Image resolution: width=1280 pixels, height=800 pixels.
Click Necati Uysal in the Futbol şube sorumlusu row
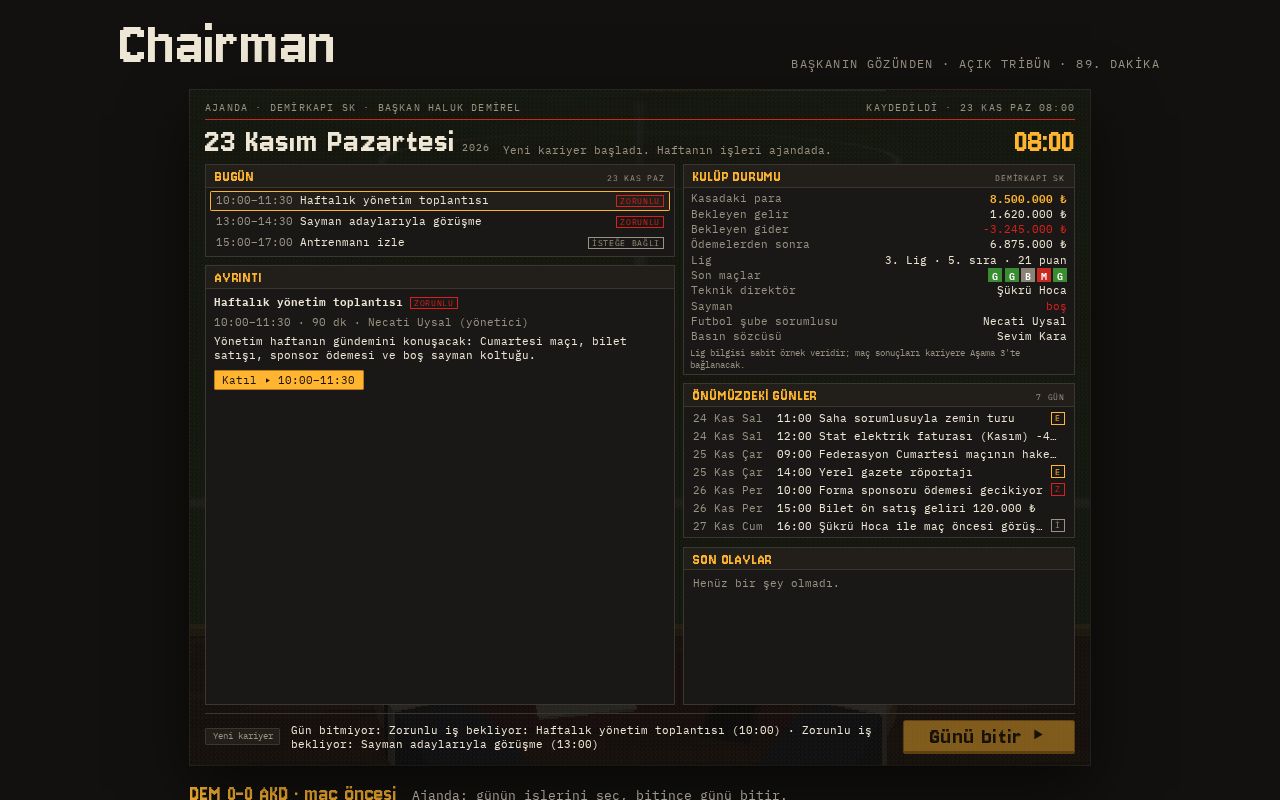click(x=1025, y=321)
